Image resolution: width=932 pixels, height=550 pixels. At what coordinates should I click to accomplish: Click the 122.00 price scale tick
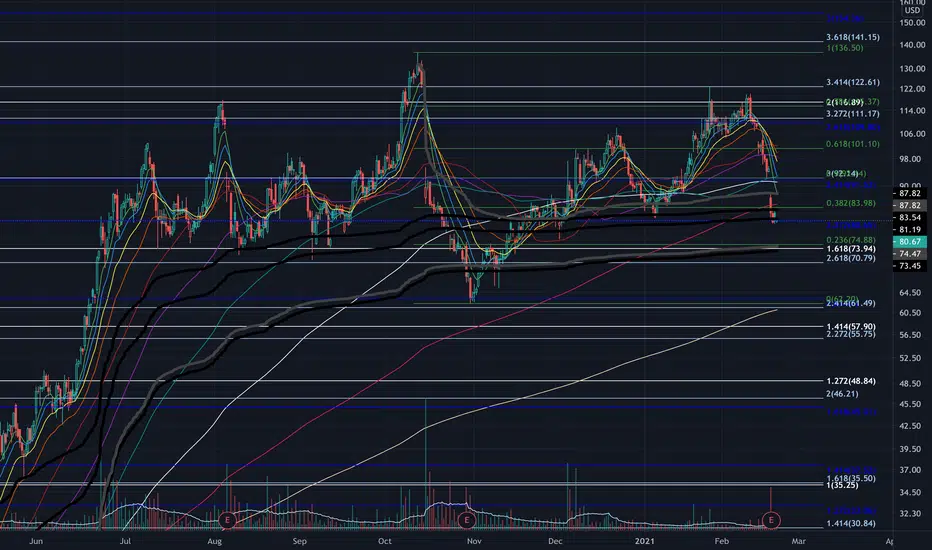pyautogui.click(x=912, y=89)
